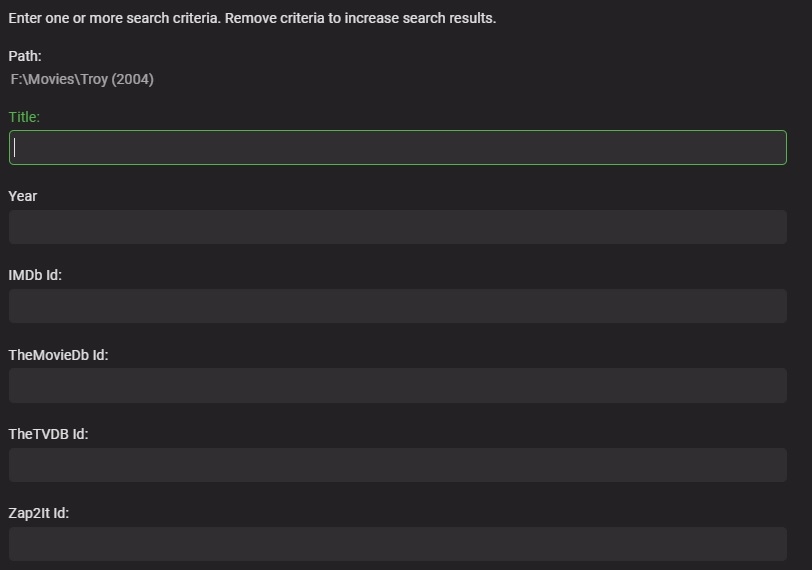Click the 'Zap2It Id:' label
812x570 pixels.
tap(39, 513)
